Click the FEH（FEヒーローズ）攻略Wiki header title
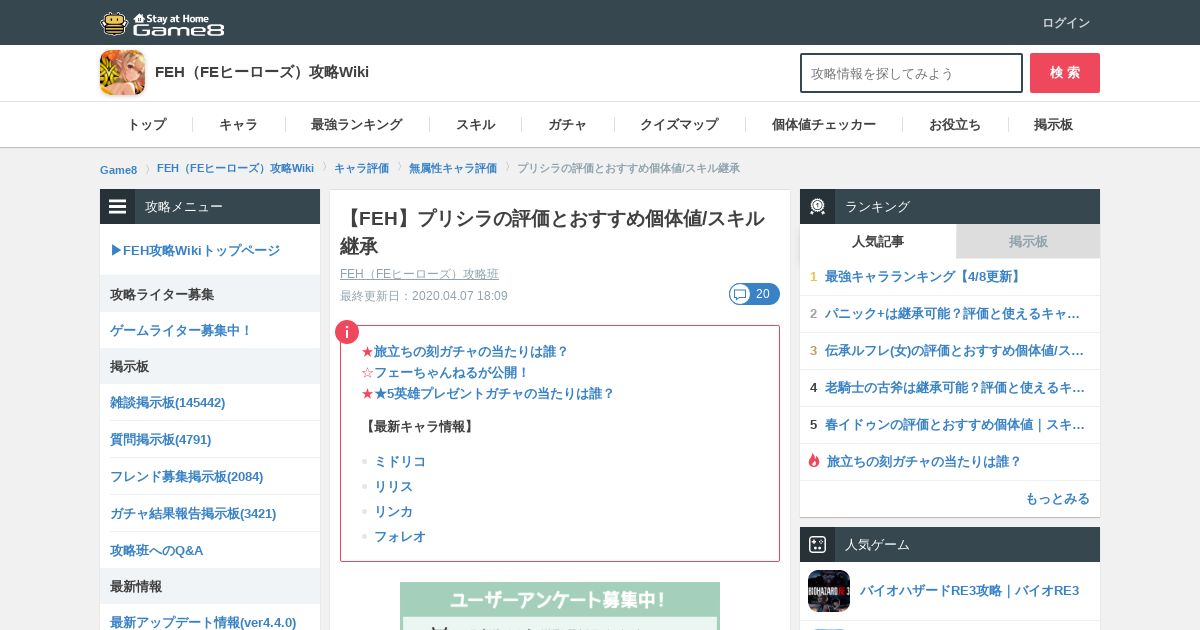 [x=262, y=72]
